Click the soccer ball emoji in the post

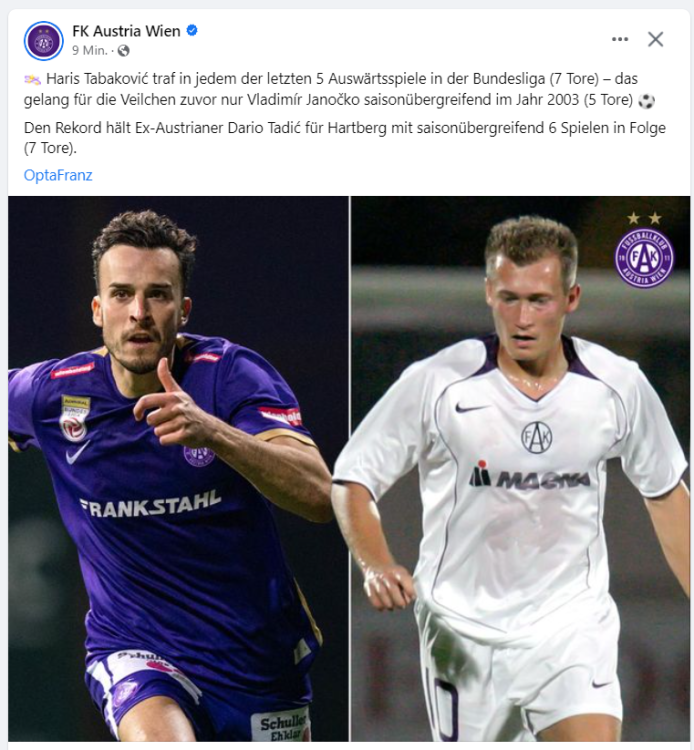647,101
